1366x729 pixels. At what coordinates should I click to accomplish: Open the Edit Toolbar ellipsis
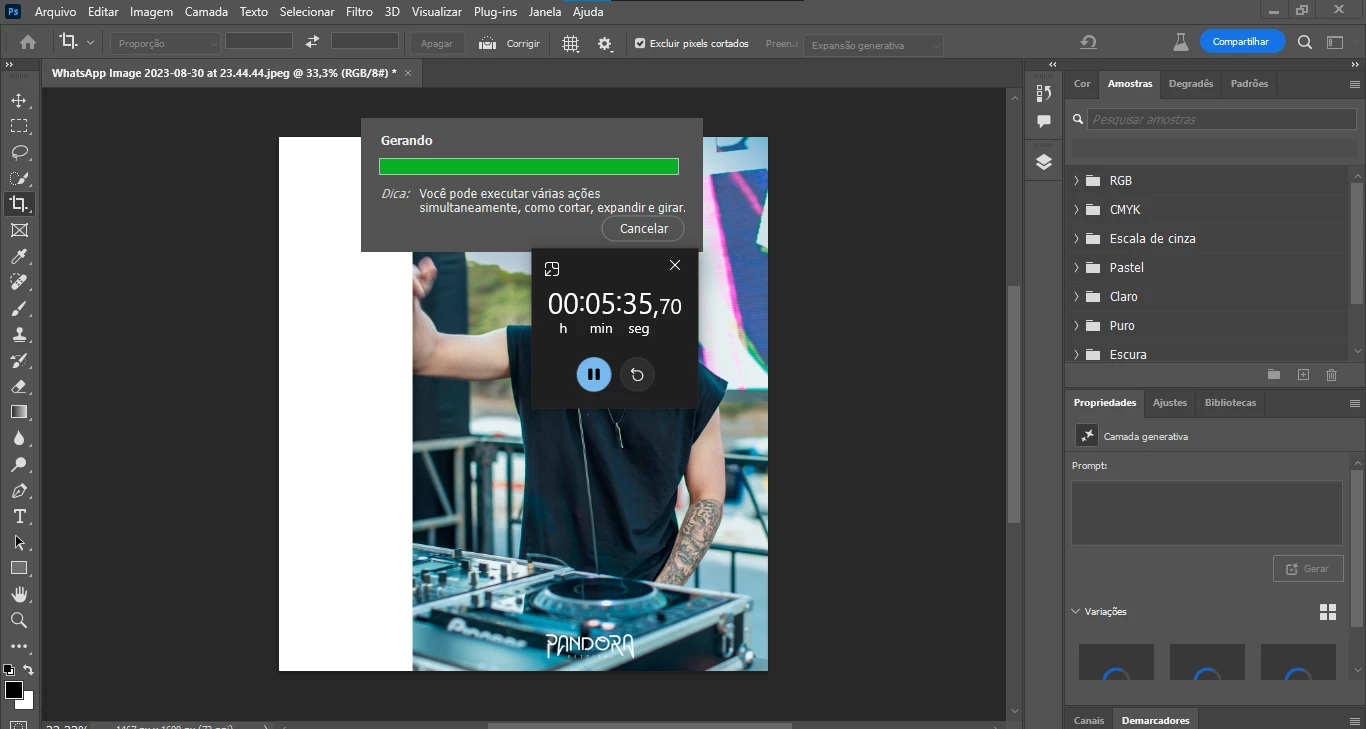(18, 646)
